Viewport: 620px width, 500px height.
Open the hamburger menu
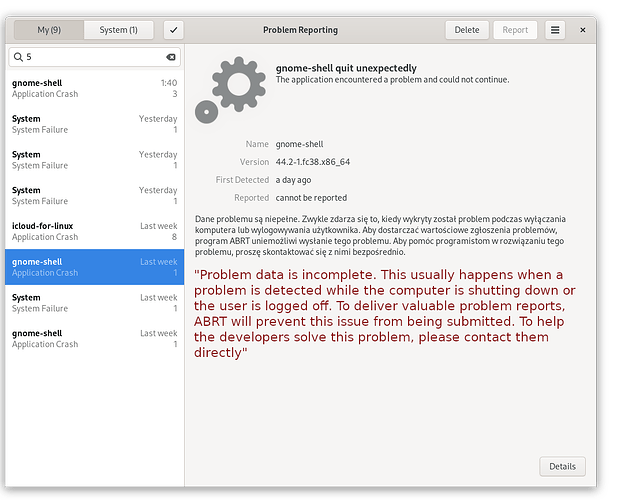(555, 30)
